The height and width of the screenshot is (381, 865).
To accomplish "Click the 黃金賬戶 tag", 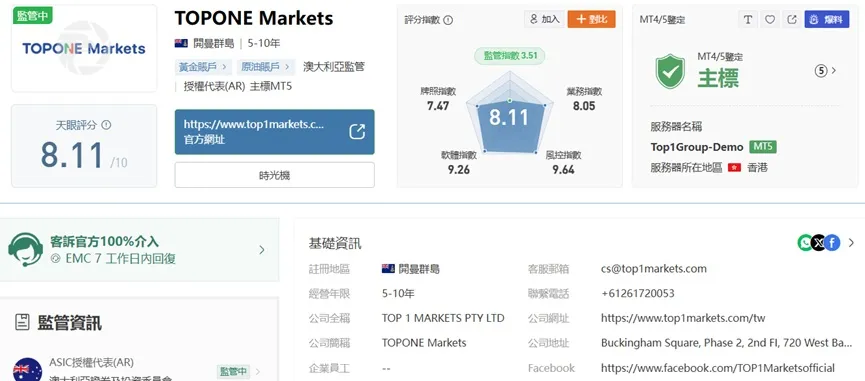I will [203, 67].
